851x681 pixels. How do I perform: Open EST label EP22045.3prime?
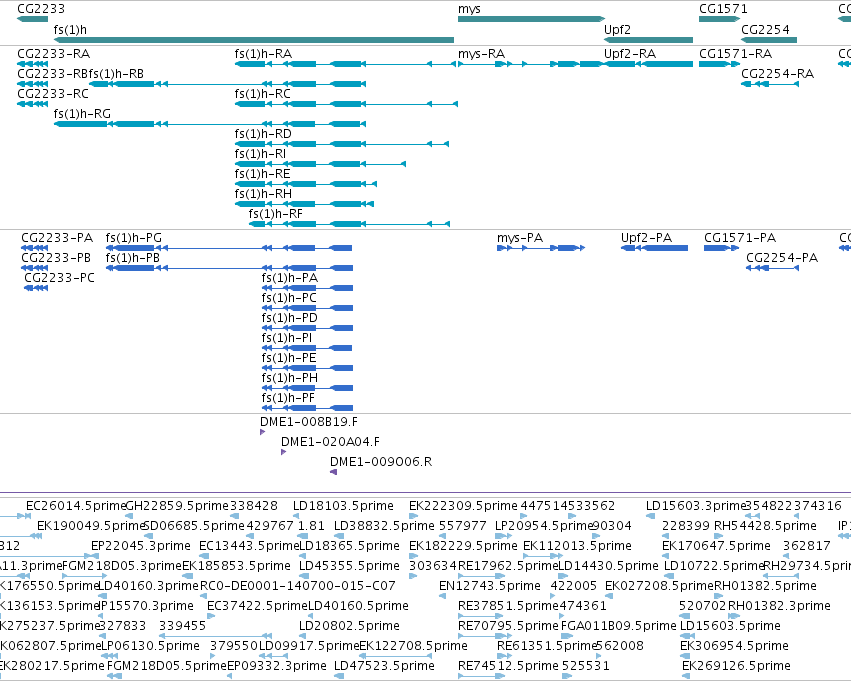141,546
